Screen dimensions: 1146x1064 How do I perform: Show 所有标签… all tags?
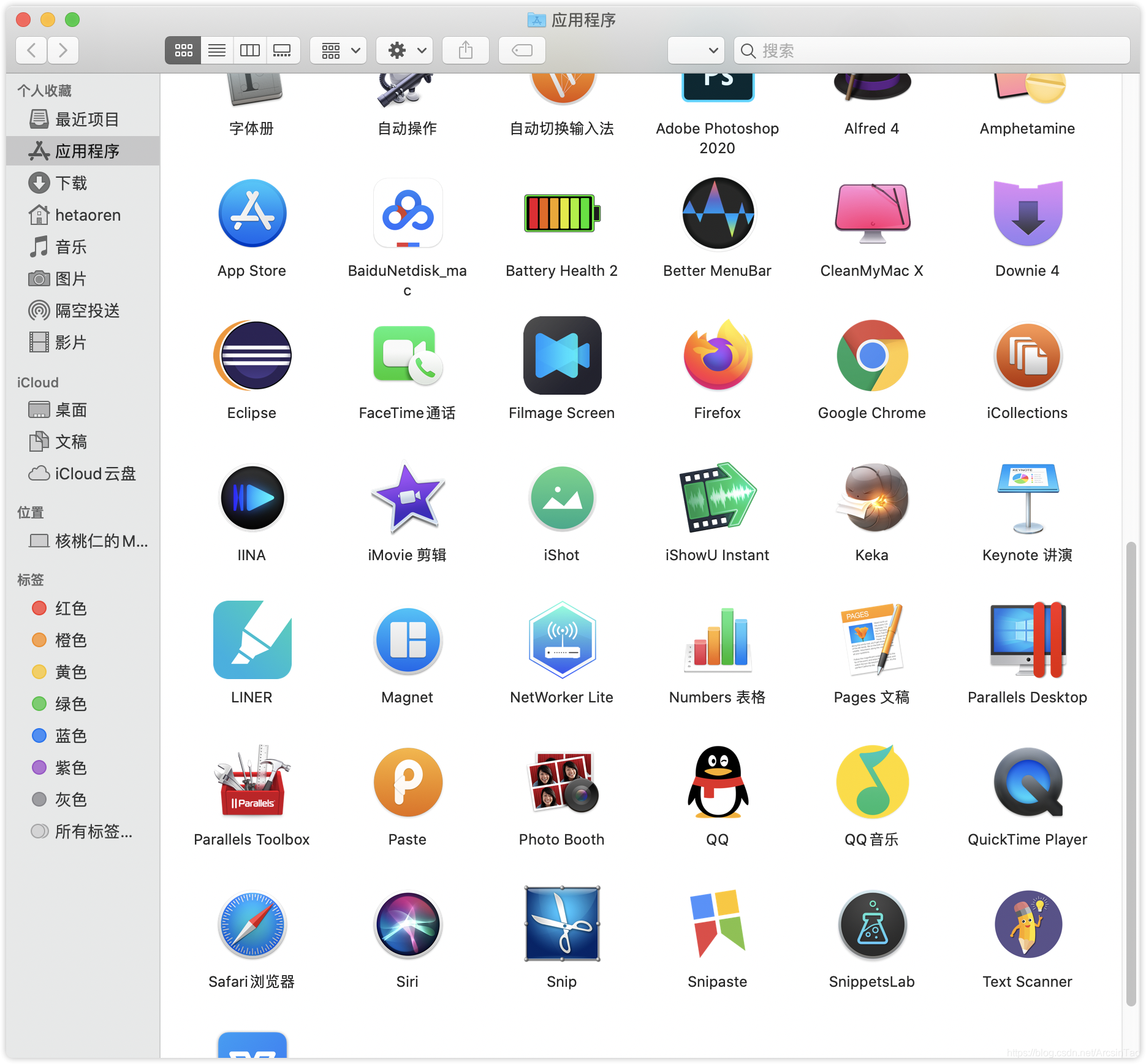pyautogui.click(x=83, y=831)
